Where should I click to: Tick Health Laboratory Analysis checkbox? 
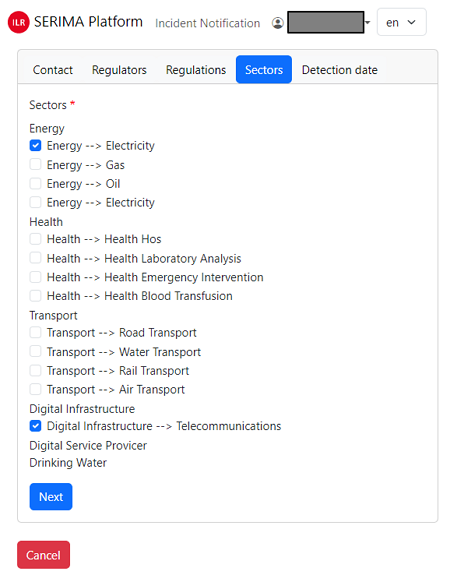click(36, 258)
